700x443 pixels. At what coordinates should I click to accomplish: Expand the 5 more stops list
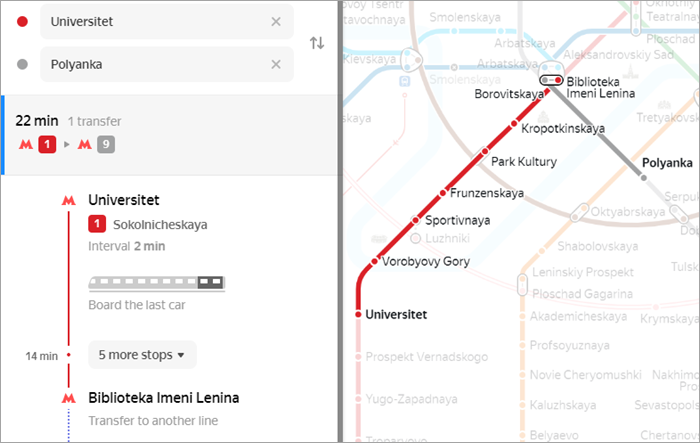142,355
